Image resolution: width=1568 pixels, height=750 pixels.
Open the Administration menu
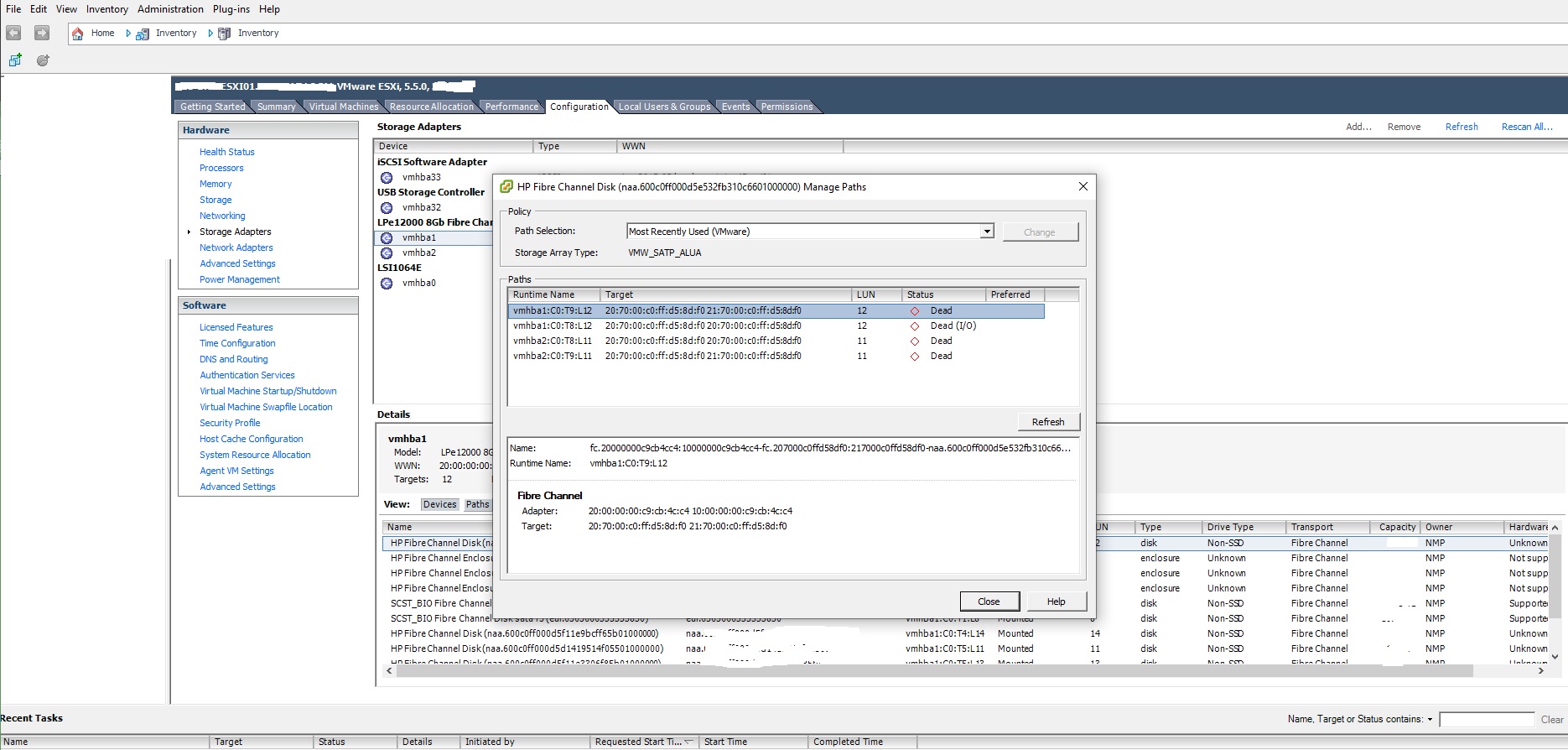click(x=170, y=9)
